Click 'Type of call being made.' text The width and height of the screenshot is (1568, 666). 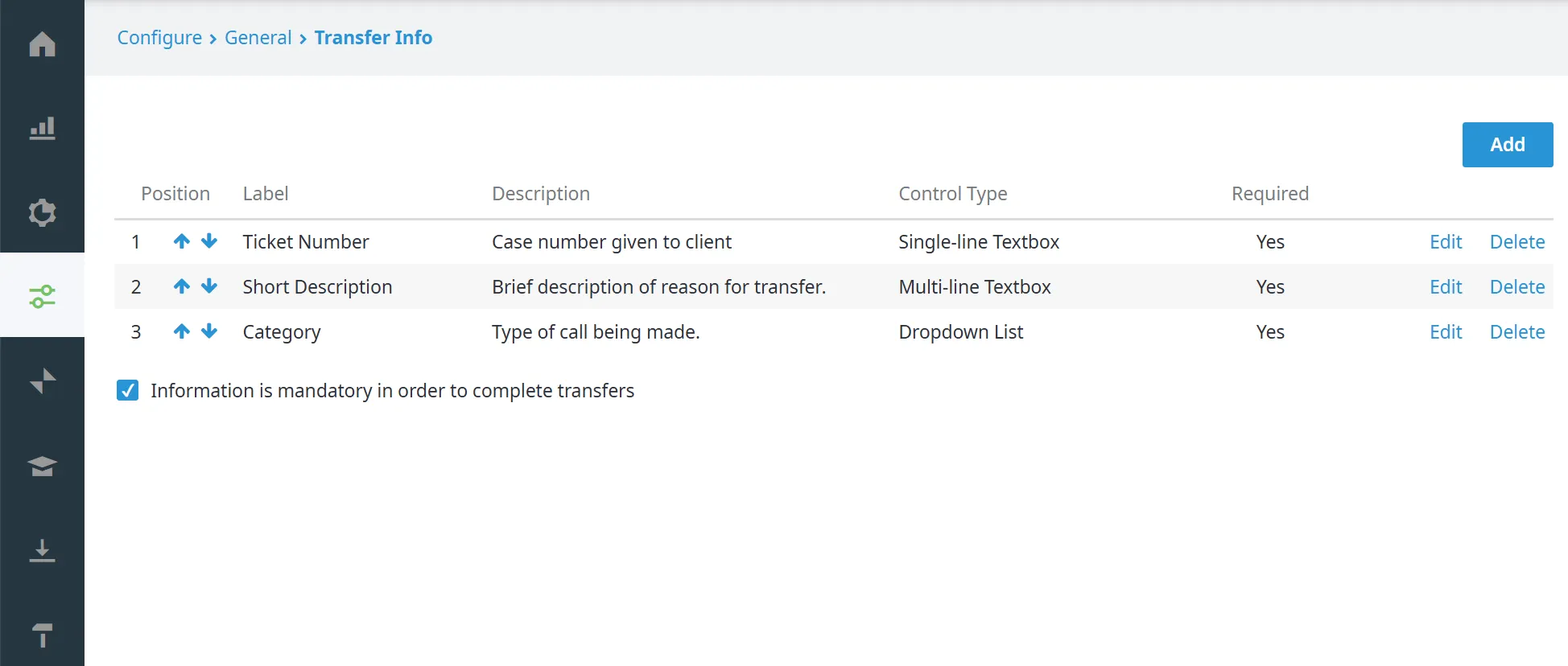[596, 332]
